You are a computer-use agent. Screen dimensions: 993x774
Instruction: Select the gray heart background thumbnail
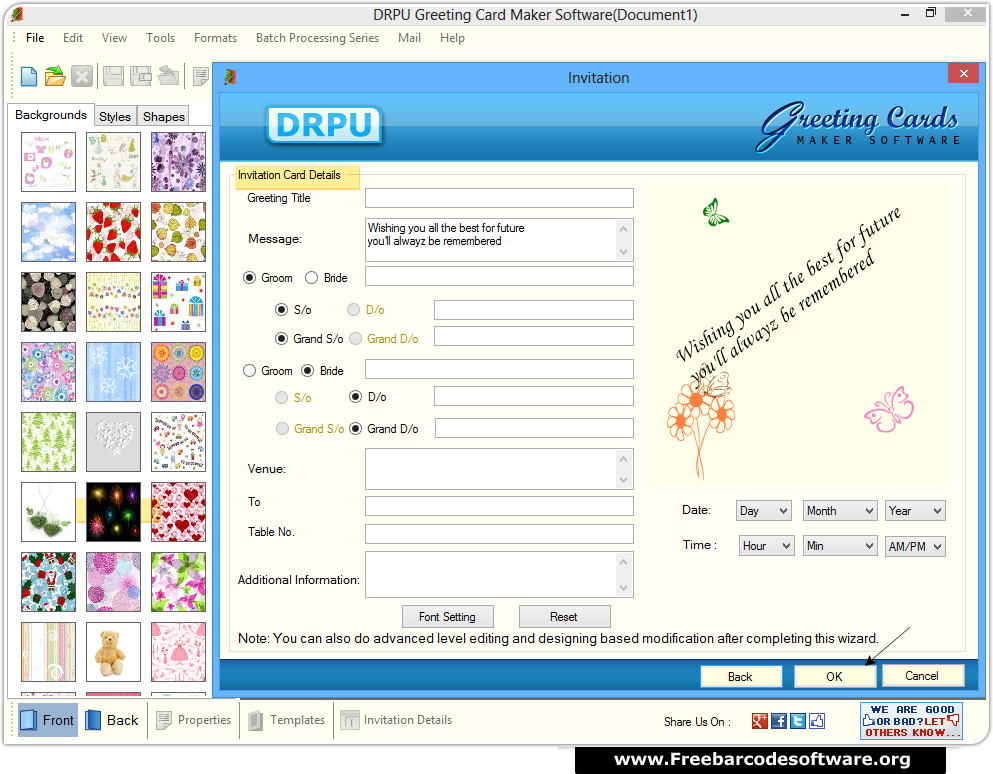[x=113, y=442]
